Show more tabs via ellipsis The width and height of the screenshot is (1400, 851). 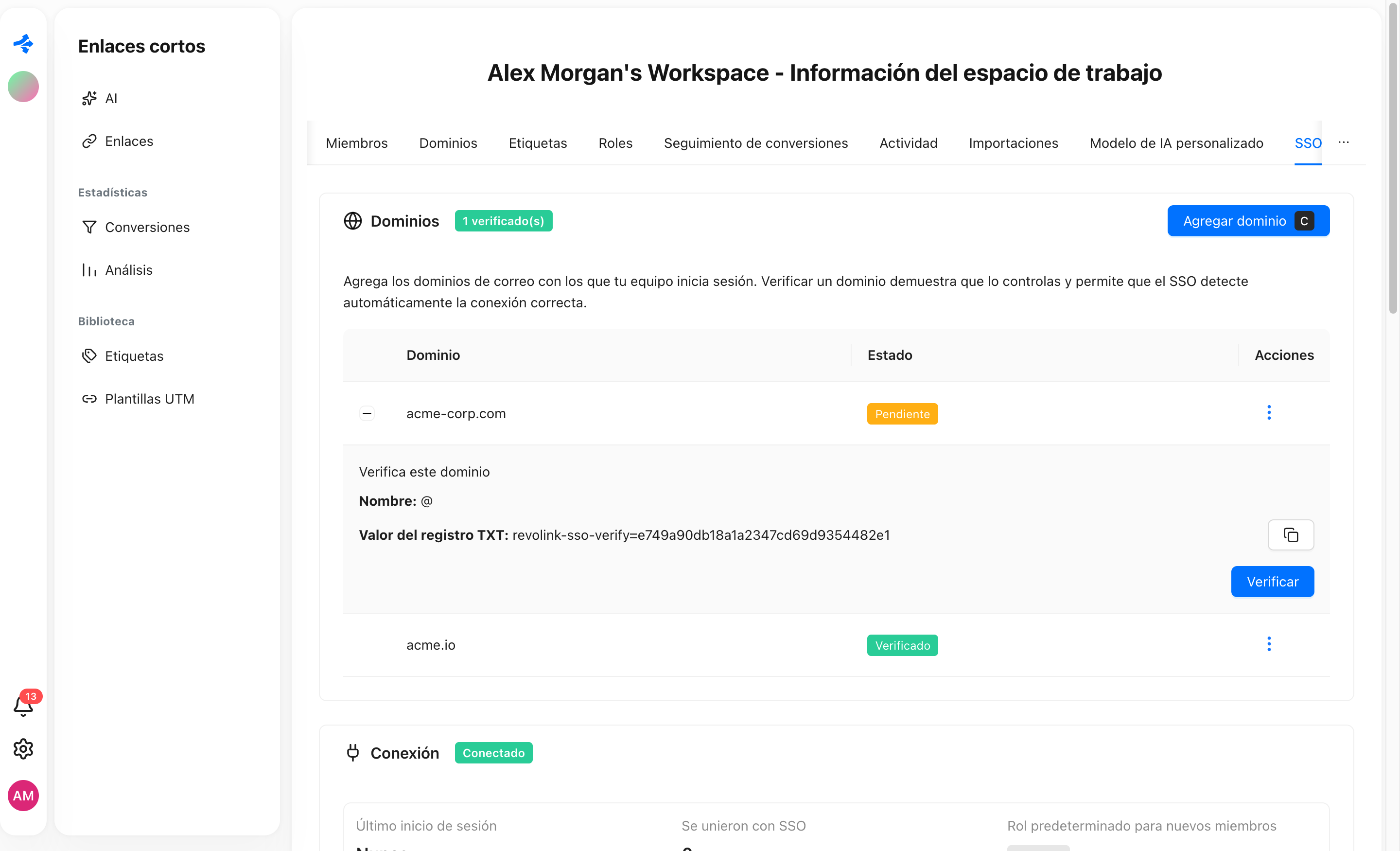[x=1343, y=142]
